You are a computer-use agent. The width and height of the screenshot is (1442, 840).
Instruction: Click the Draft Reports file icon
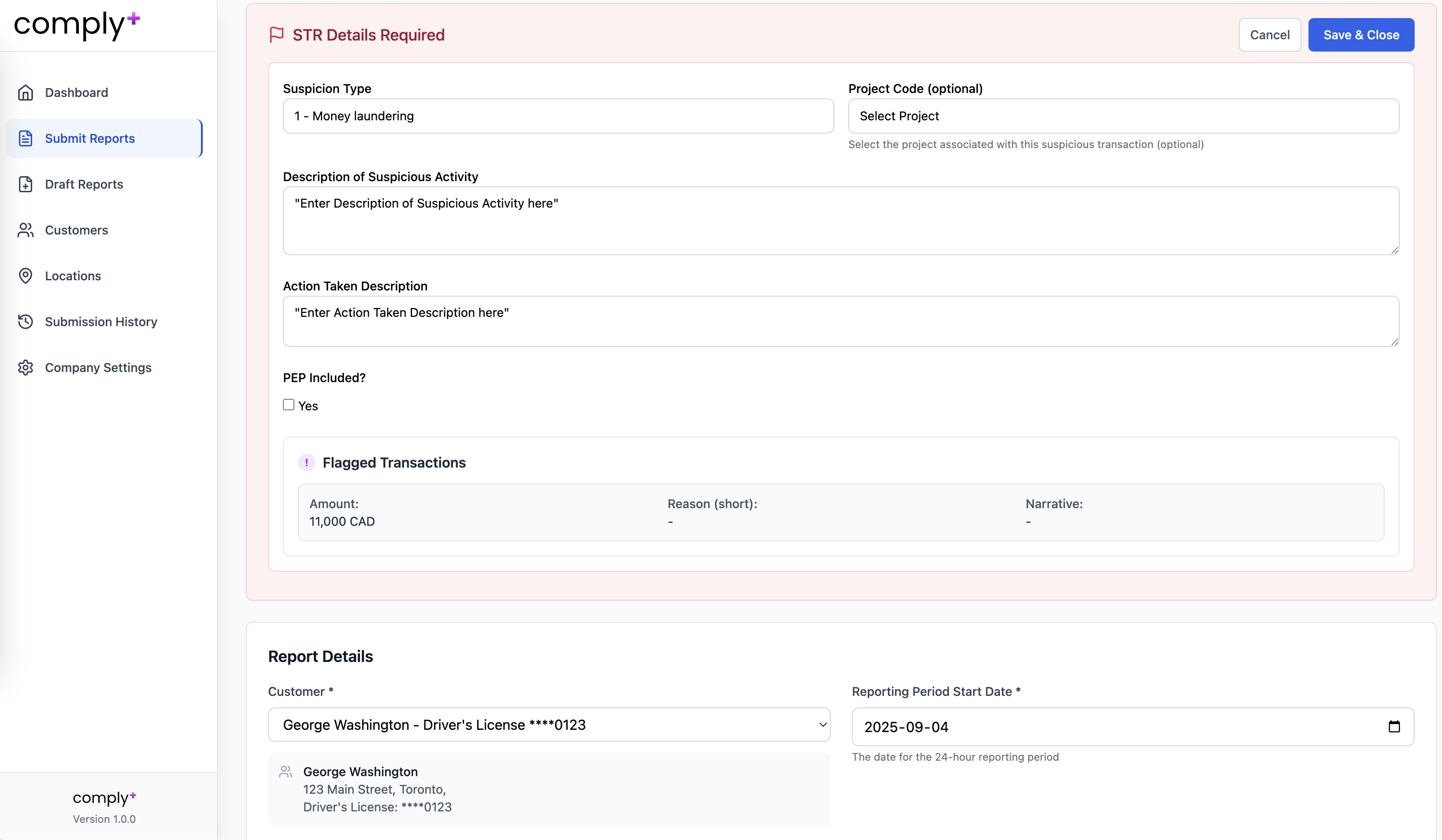click(x=26, y=184)
